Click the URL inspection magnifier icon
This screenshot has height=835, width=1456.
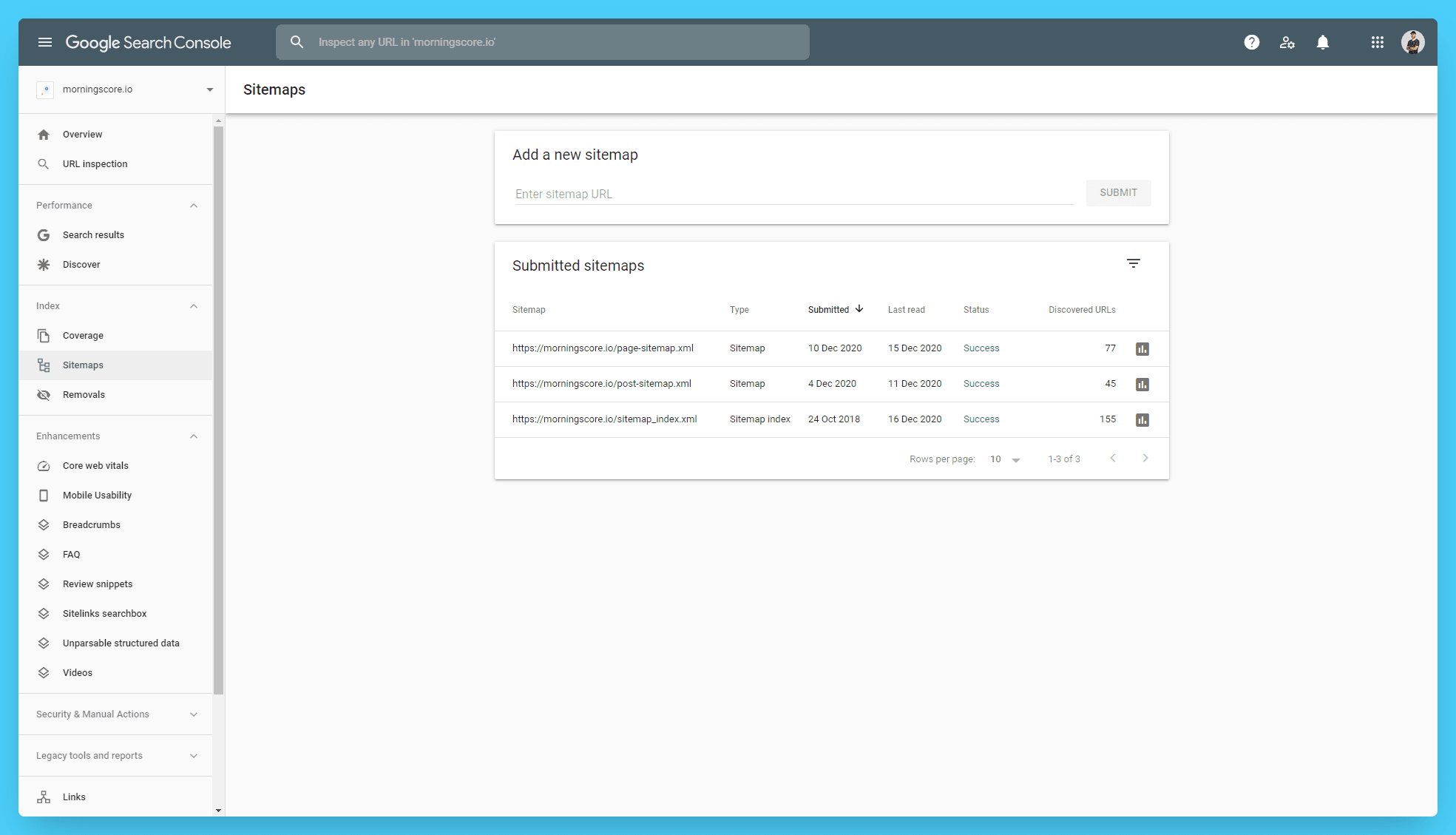pyautogui.click(x=44, y=164)
